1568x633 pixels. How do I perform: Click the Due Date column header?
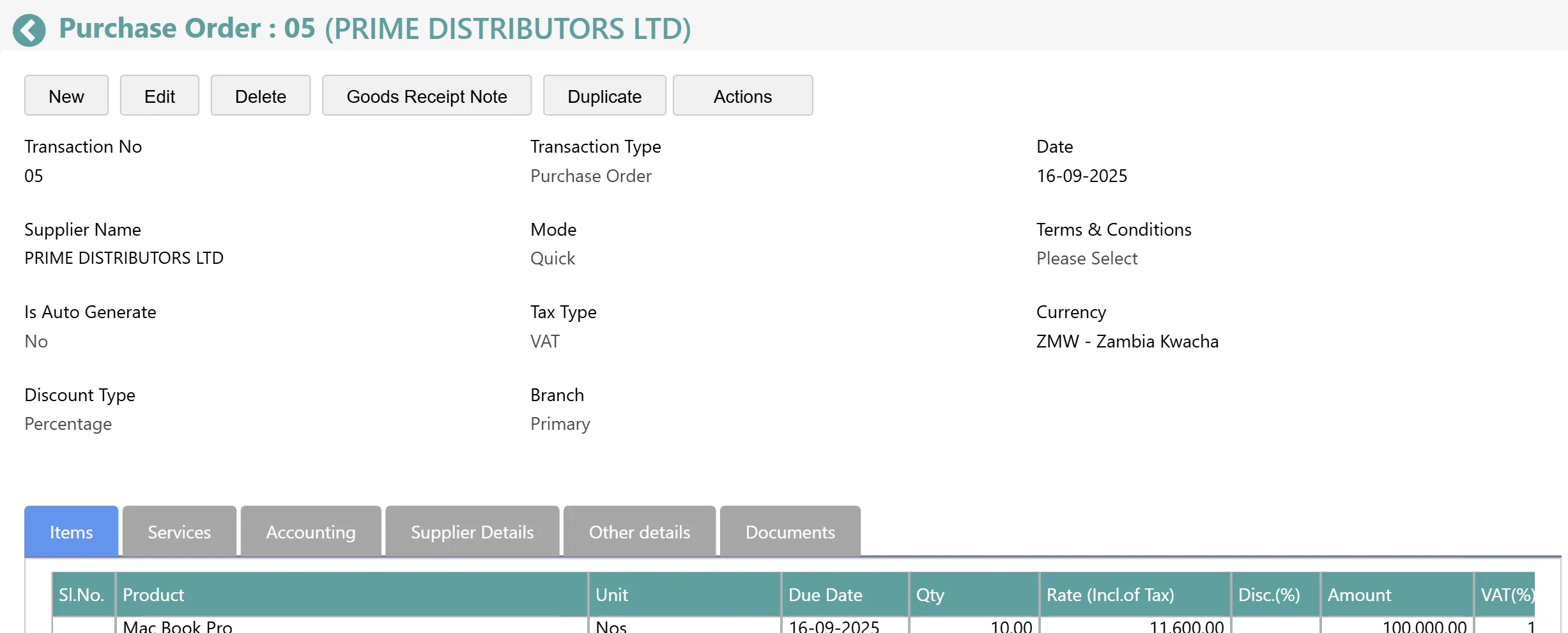[x=845, y=595]
